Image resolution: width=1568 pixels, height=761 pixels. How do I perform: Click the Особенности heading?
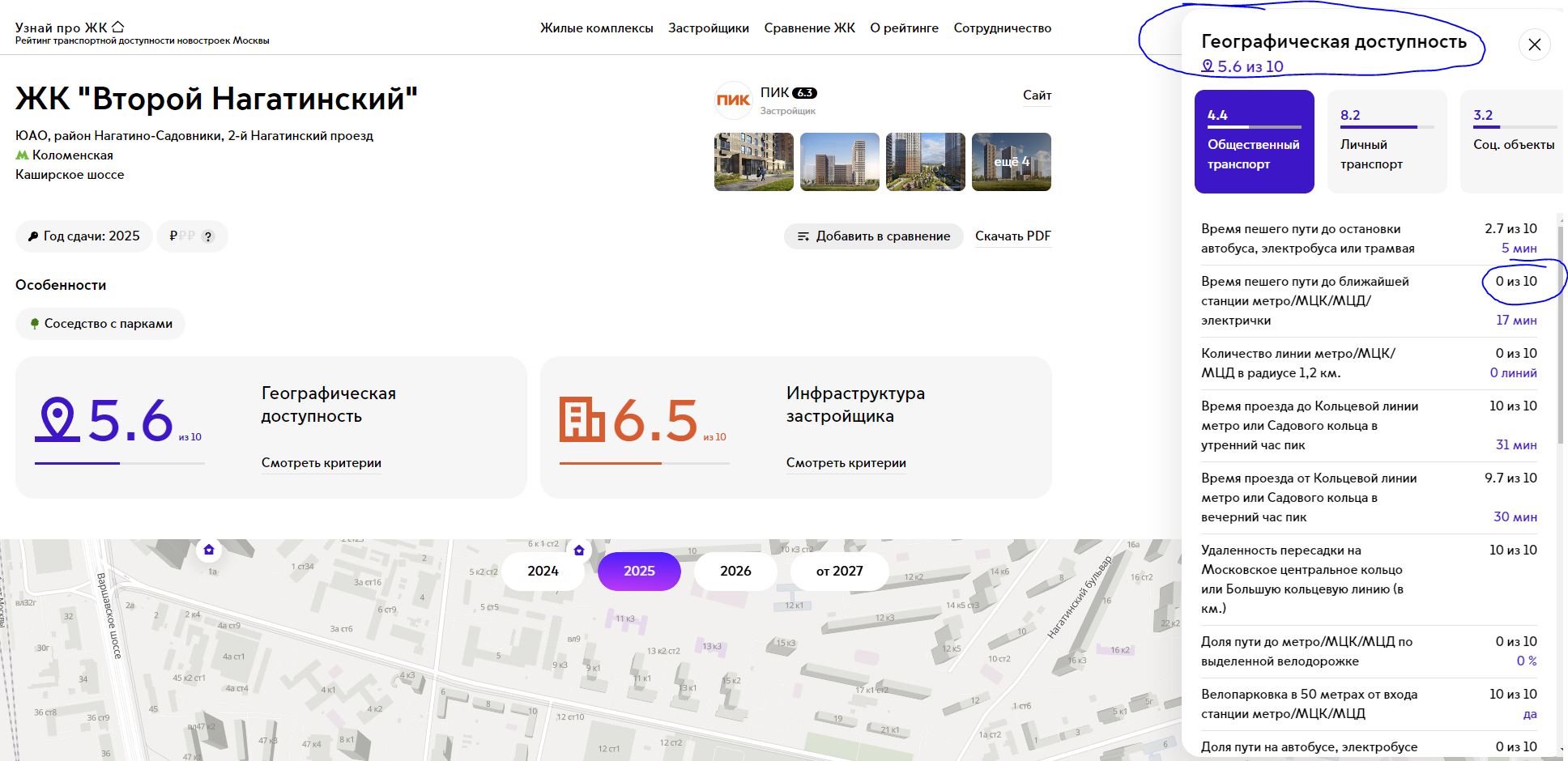click(x=61, y=285)
